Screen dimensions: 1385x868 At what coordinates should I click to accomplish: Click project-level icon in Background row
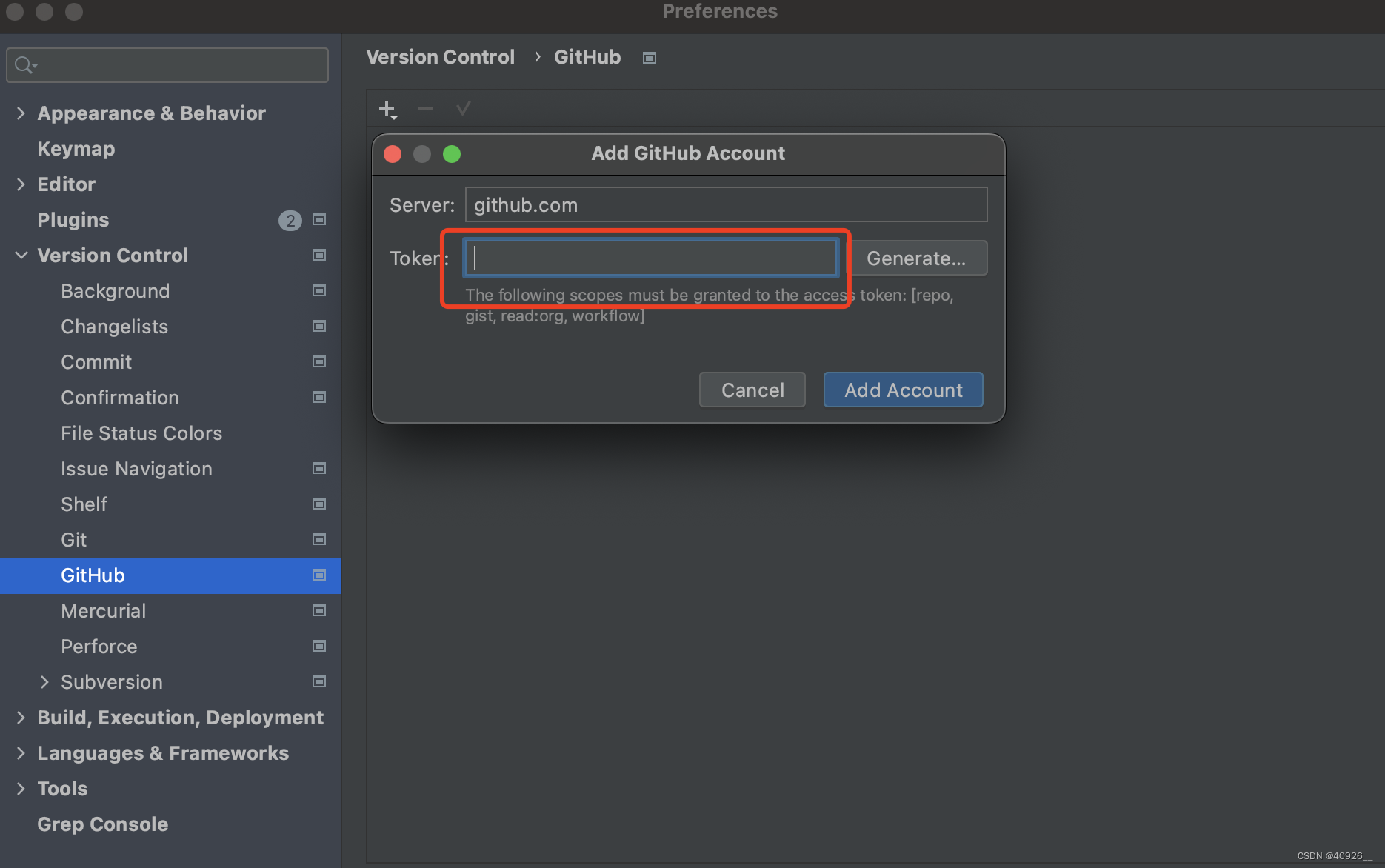(319, 290)
